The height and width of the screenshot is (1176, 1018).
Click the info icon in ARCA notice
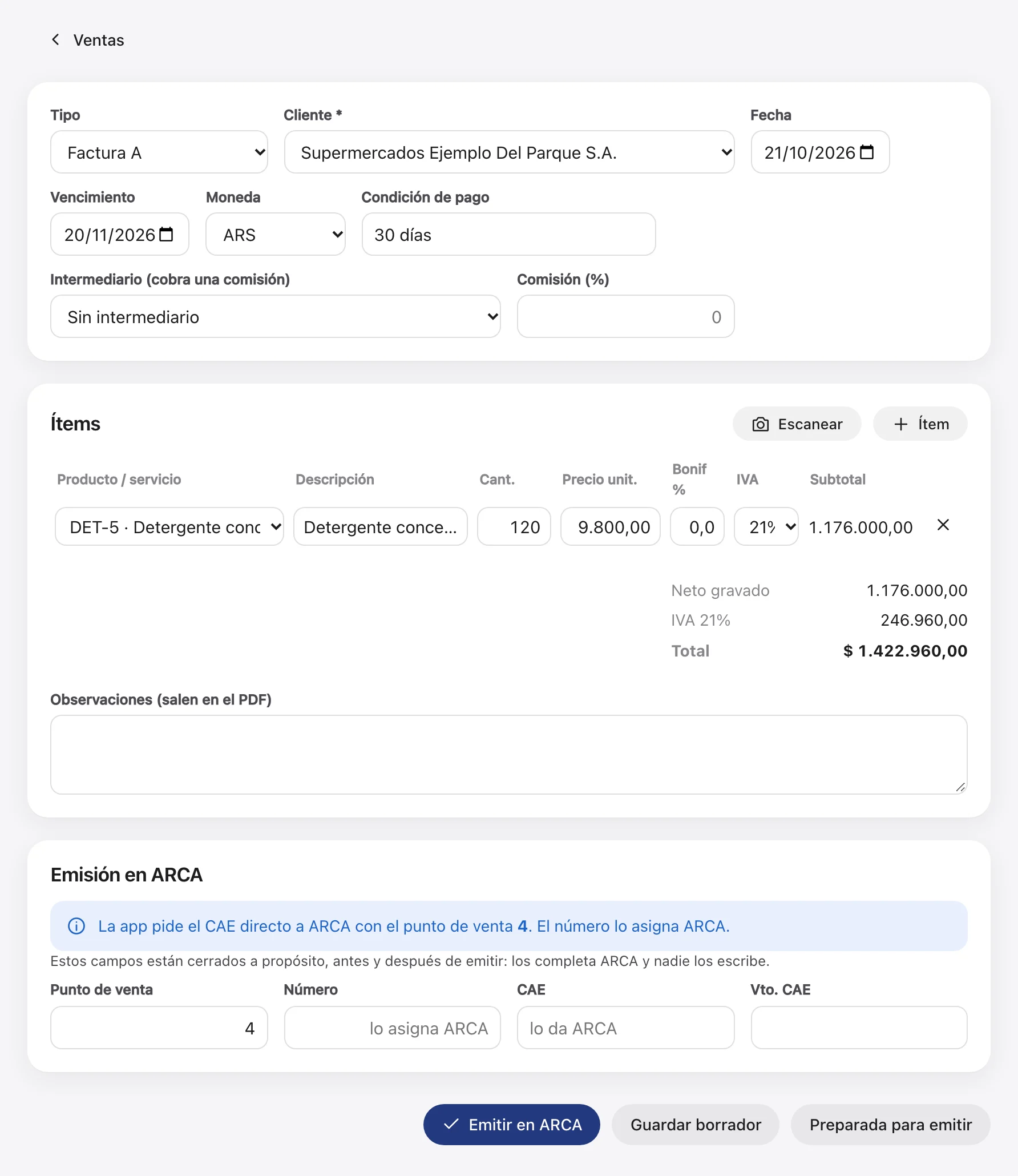pyautogui.click(x=76, y=926)
